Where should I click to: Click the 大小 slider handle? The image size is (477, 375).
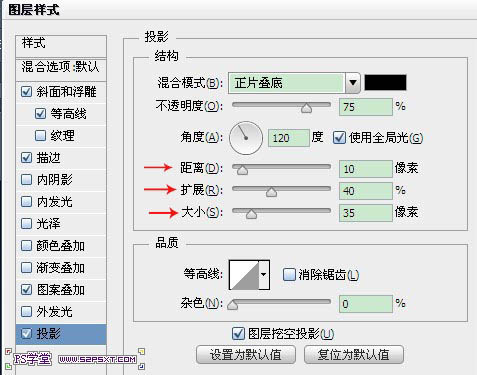[x=251, y=214]
